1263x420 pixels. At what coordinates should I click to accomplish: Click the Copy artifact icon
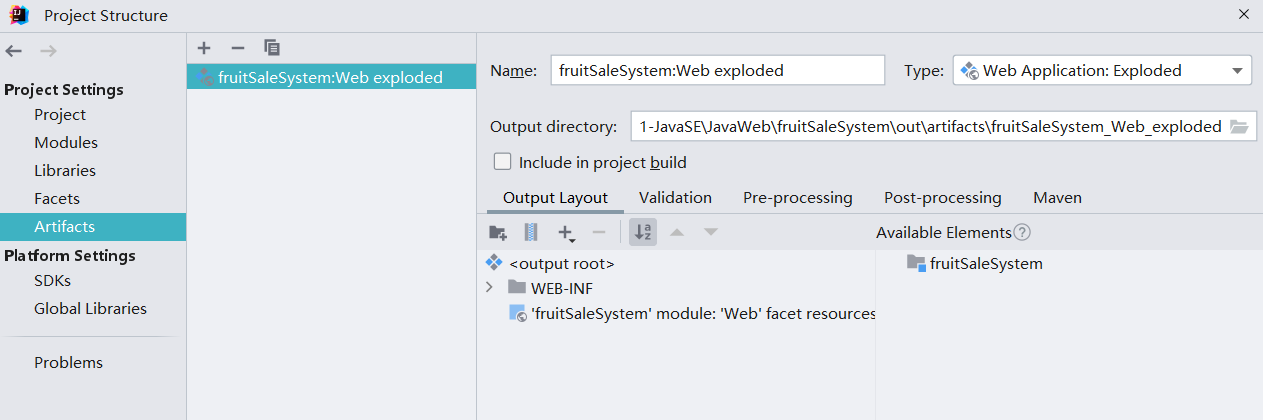(271, 48)
